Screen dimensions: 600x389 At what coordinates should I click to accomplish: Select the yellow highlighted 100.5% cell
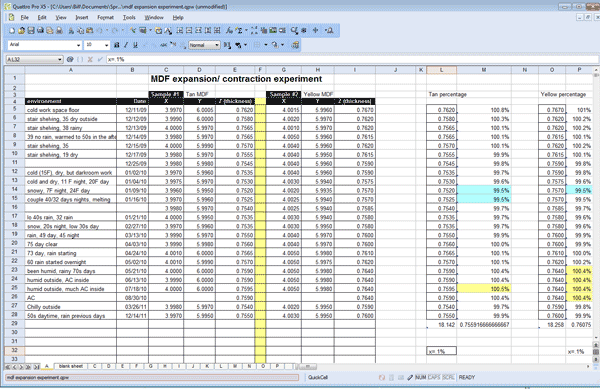[484, 289]
